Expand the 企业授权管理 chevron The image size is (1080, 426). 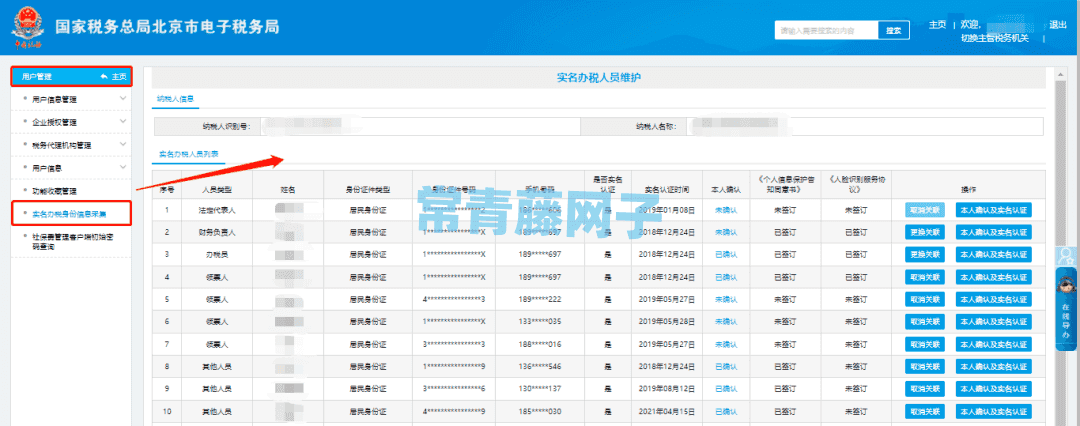coord(123,121)
